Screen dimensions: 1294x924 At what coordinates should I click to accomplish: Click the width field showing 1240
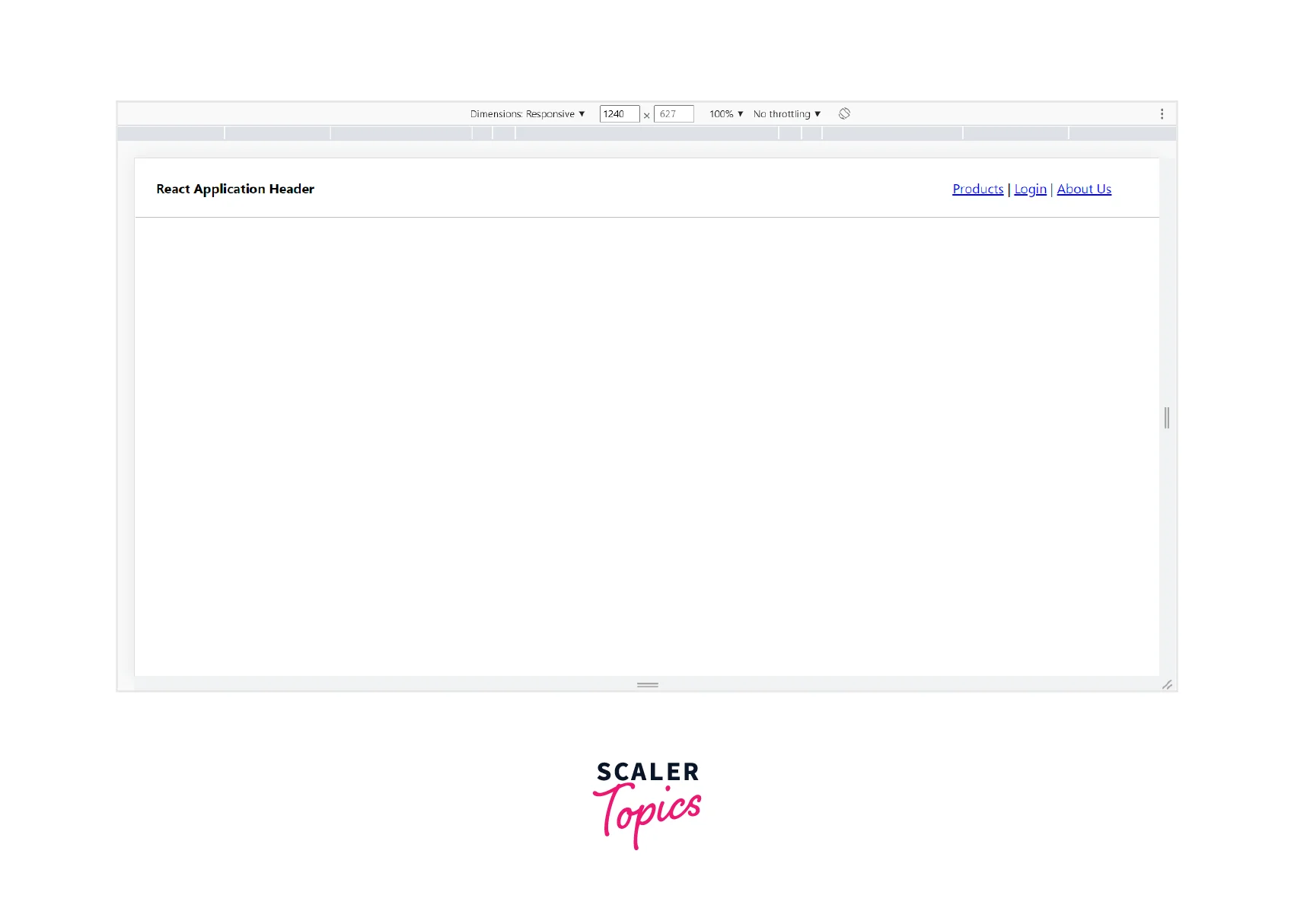pos(619,113)
